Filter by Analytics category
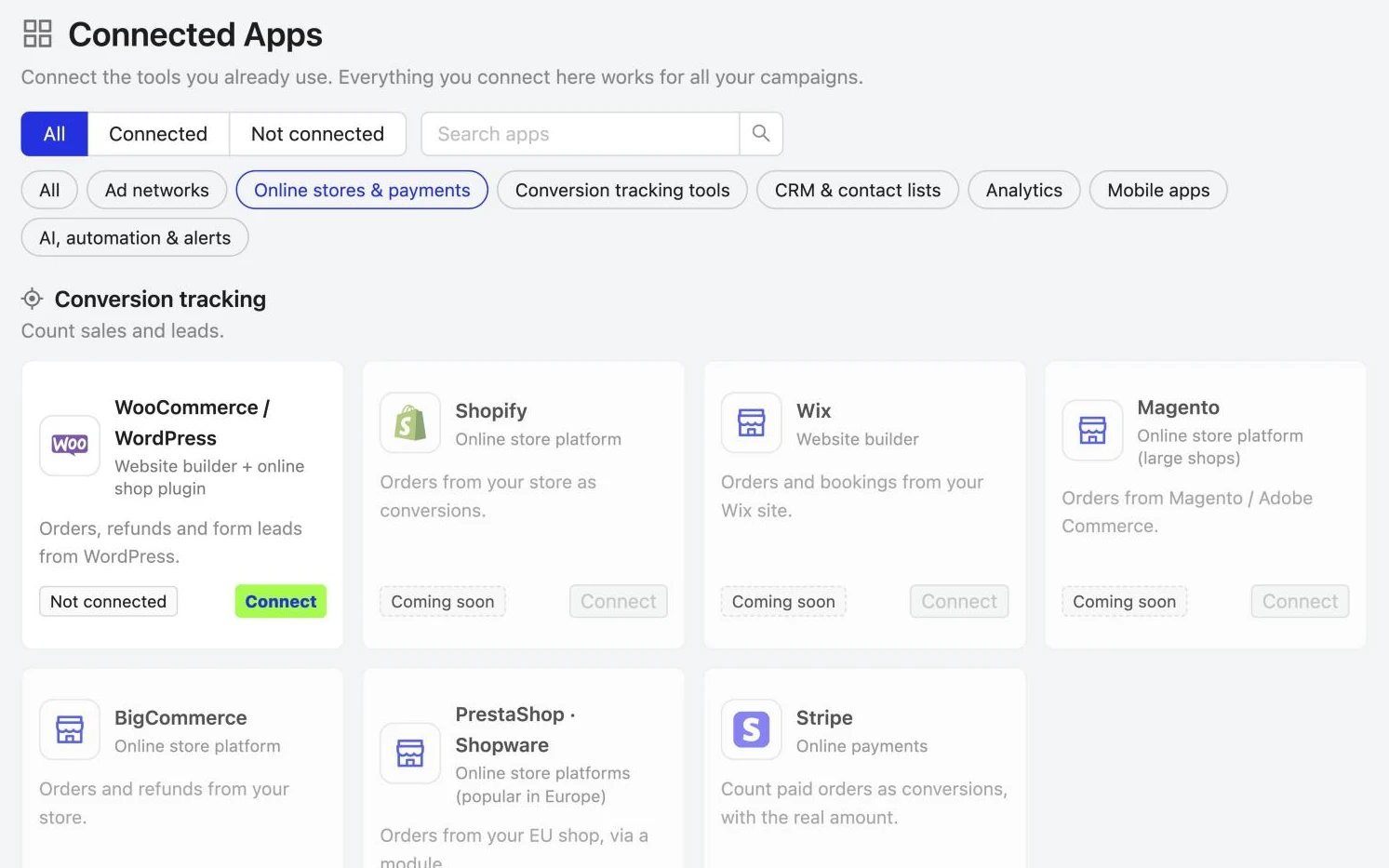The width and height of the screenshot is (1389, 868). [1024, 190]
